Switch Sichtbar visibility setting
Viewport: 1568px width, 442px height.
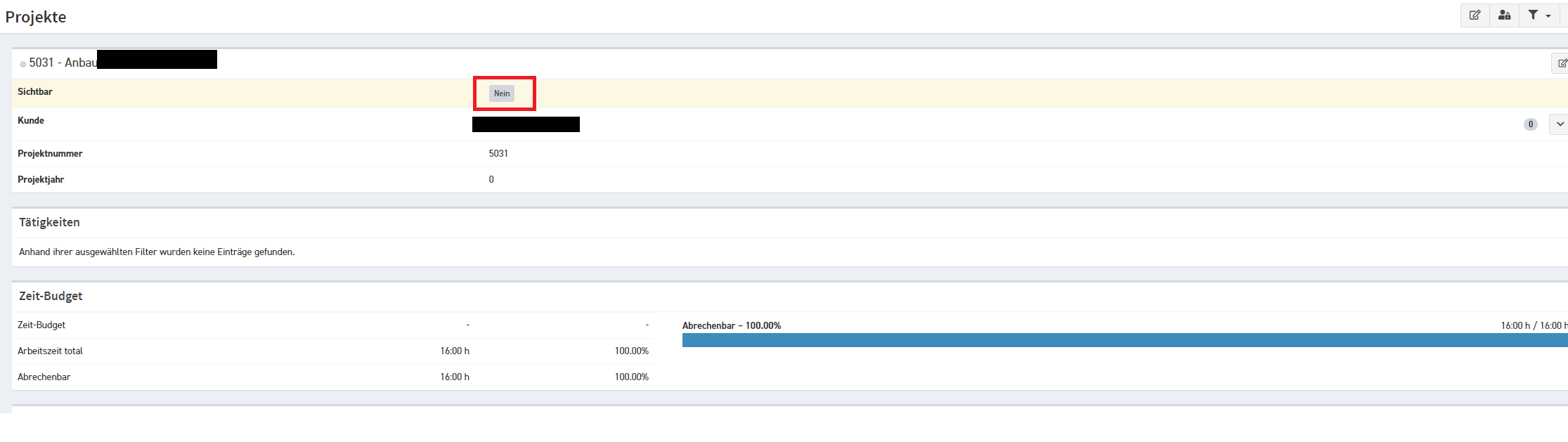pos(502,92)
